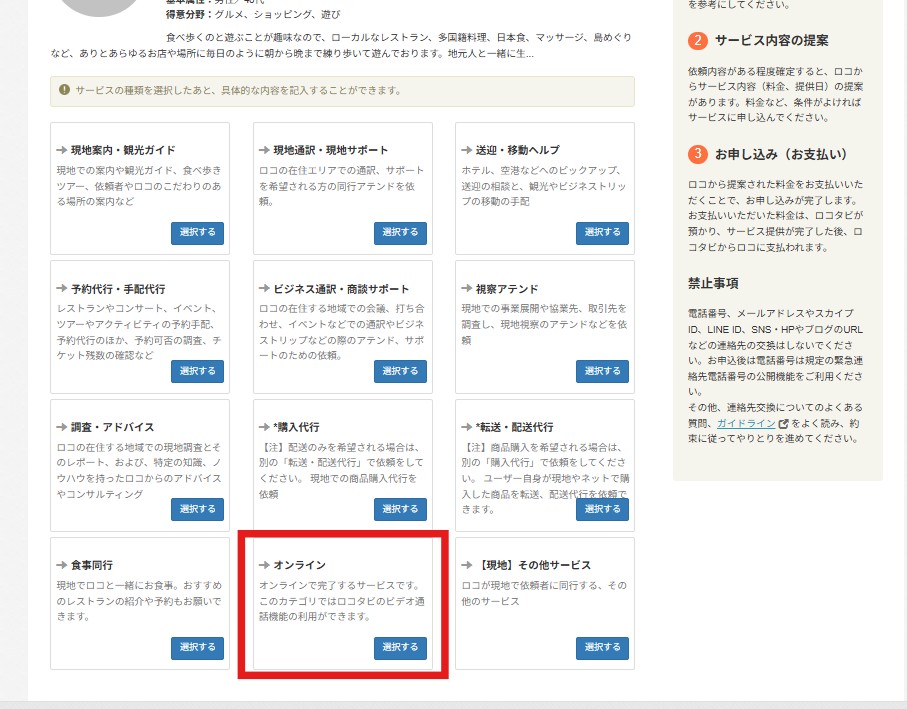Open the ガイドライン link
Viewport: 907px width, 709px height.
(746, 423)
